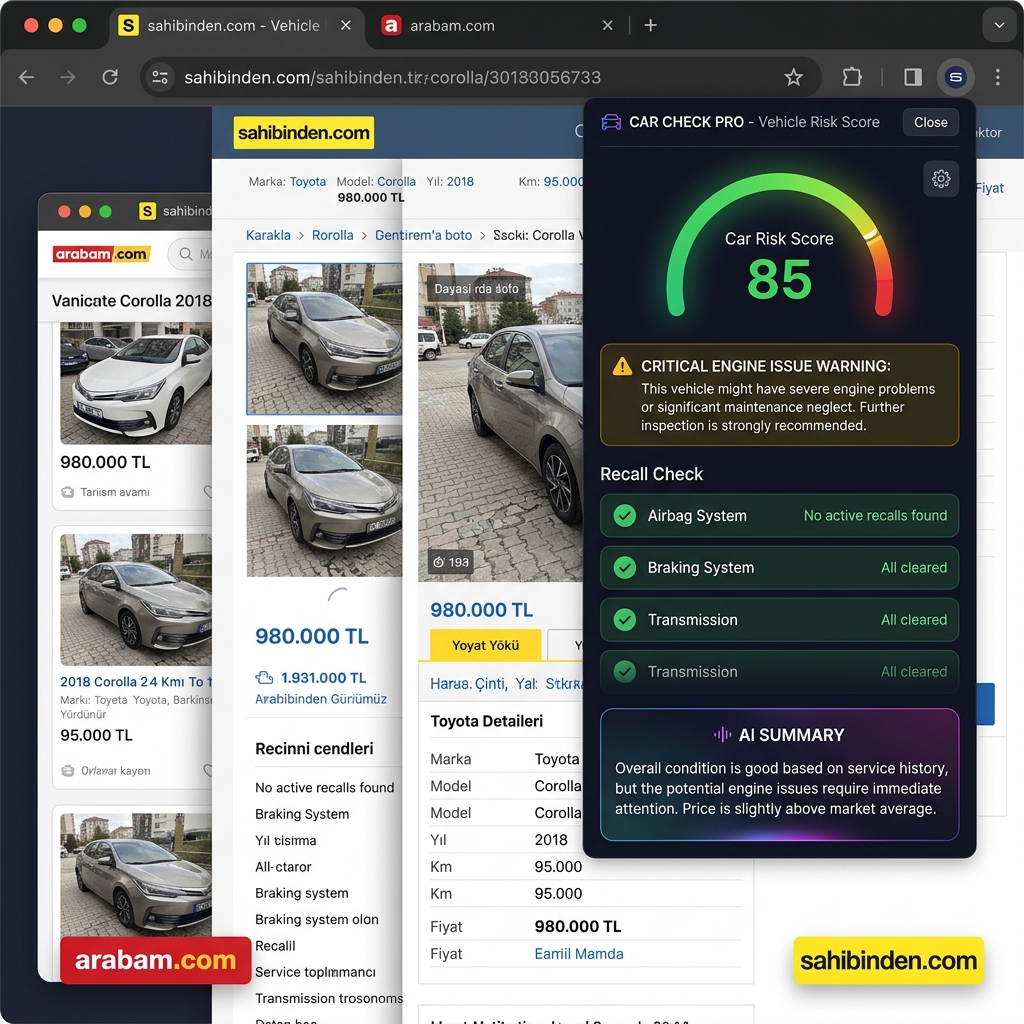
Task: Click the browser back arrow
Action: [x=26, y=78]
